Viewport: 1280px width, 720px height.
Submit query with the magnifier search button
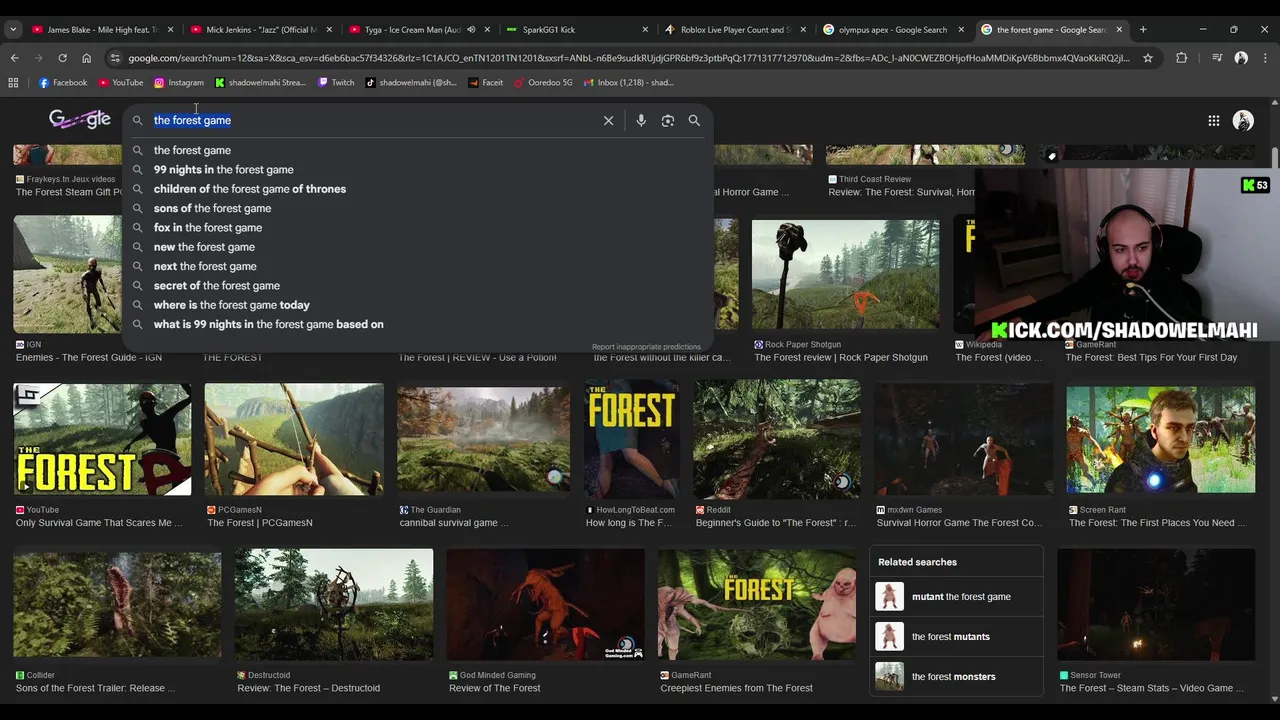click(694, 120)
